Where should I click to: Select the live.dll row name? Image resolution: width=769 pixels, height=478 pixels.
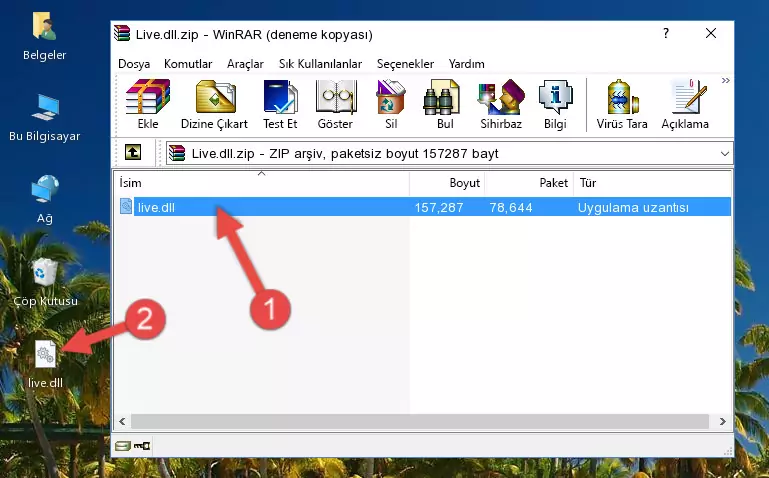click(156, 207)
